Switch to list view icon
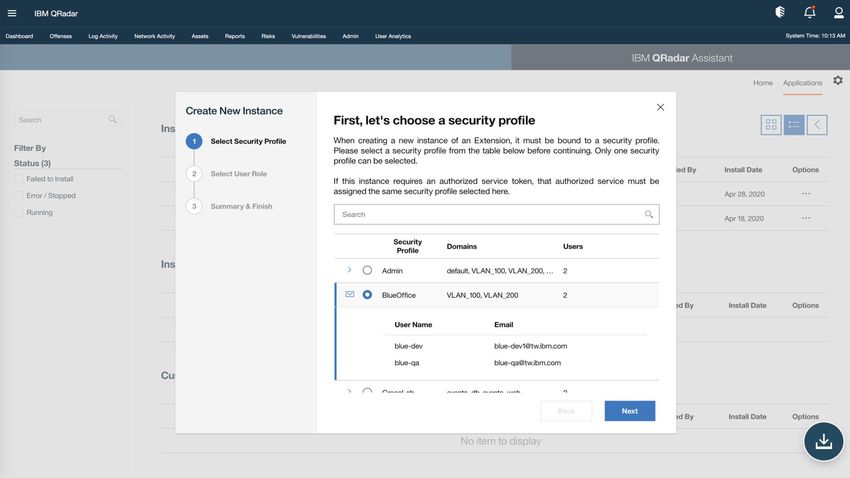 click(x=794, y=125)
